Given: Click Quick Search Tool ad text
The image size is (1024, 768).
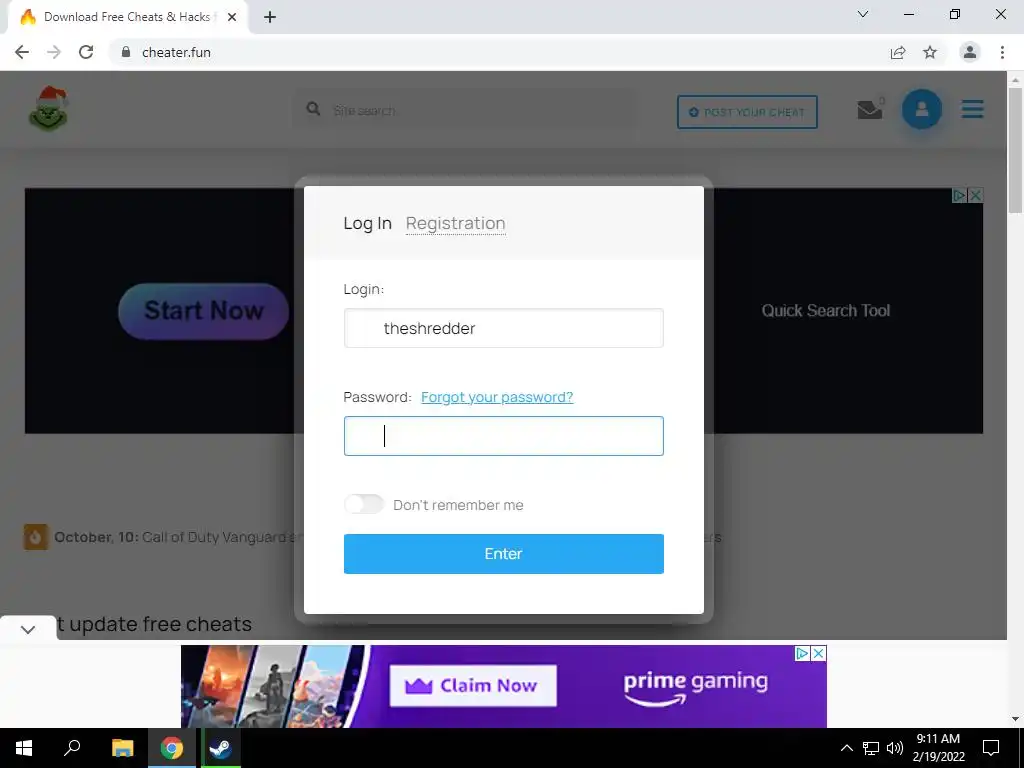Looking at the screenshot, I should 825,311.
